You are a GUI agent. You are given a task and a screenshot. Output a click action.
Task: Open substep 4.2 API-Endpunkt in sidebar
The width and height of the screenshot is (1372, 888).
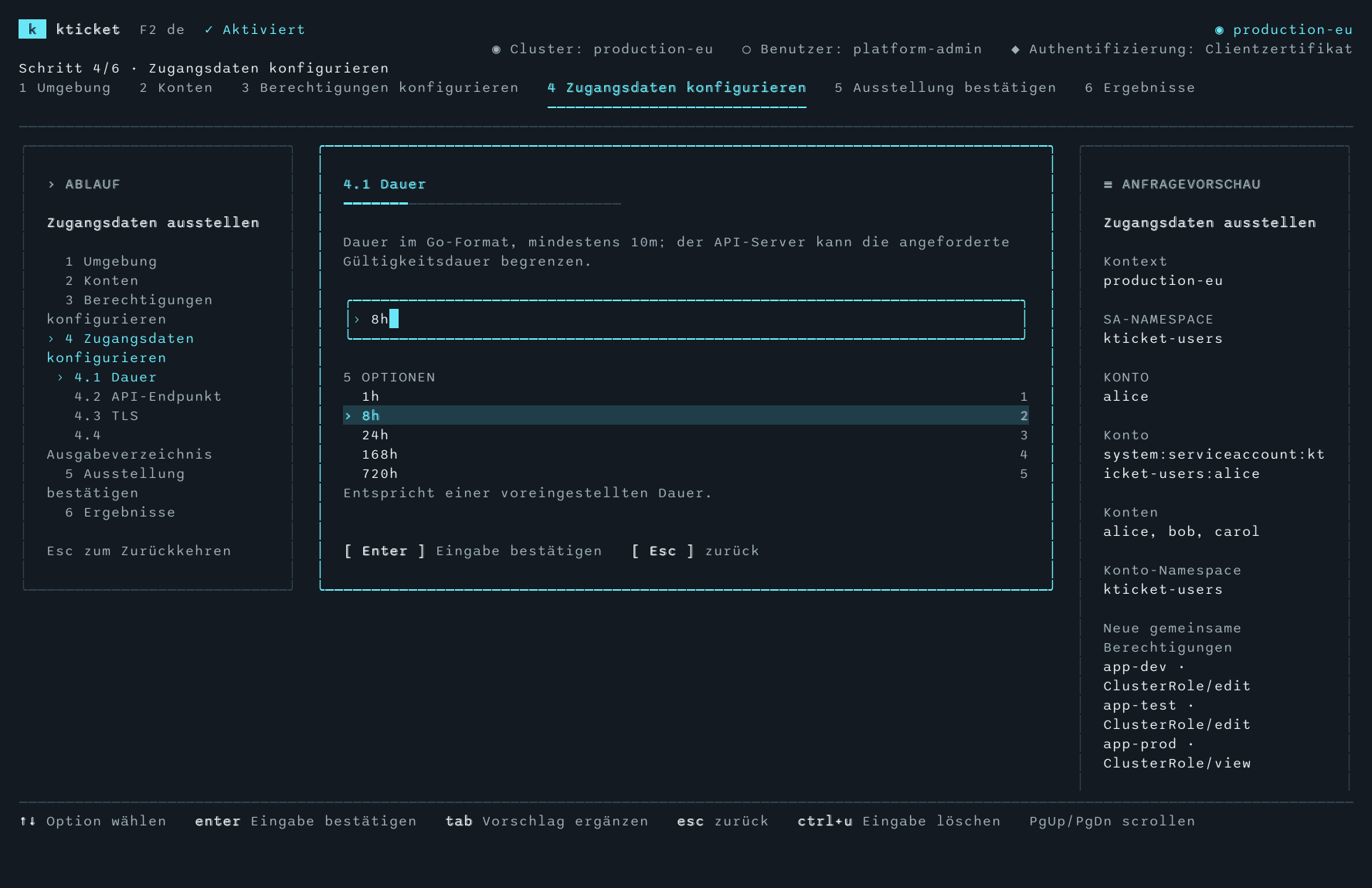pyautogui.click(x=148, y=396)
